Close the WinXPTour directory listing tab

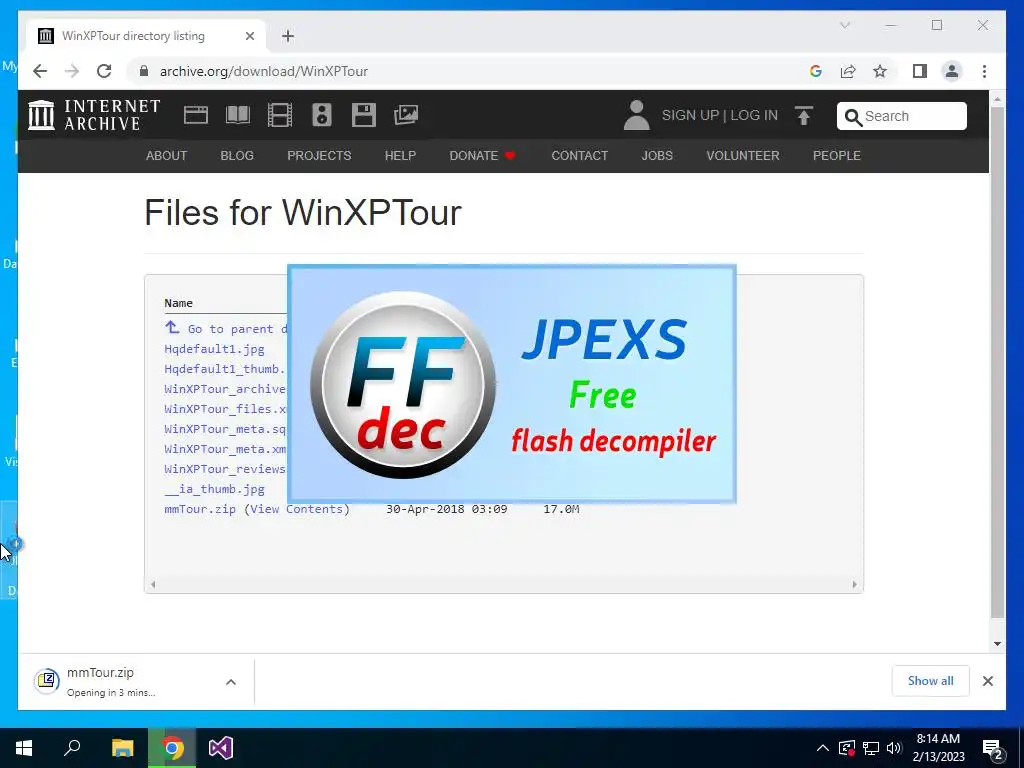coord(249,36)
